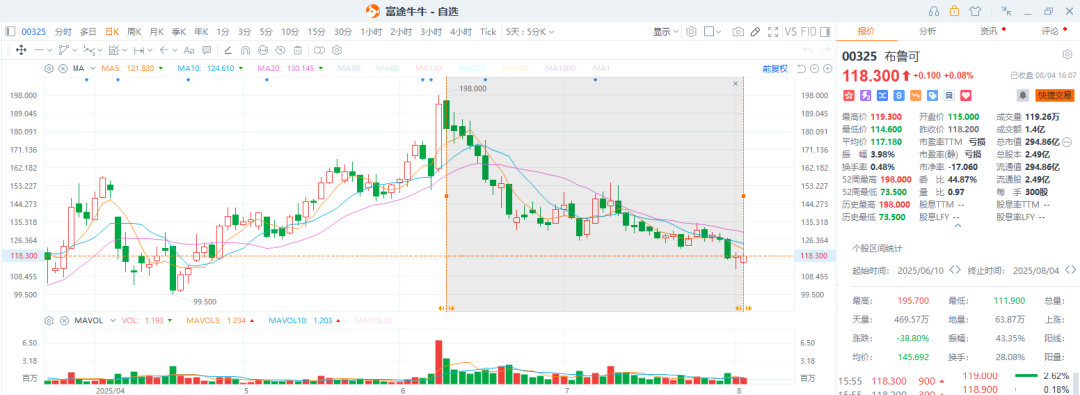Activate the magnet snap tool
Screen dimensions: 1080x395
tap(245, 50)
